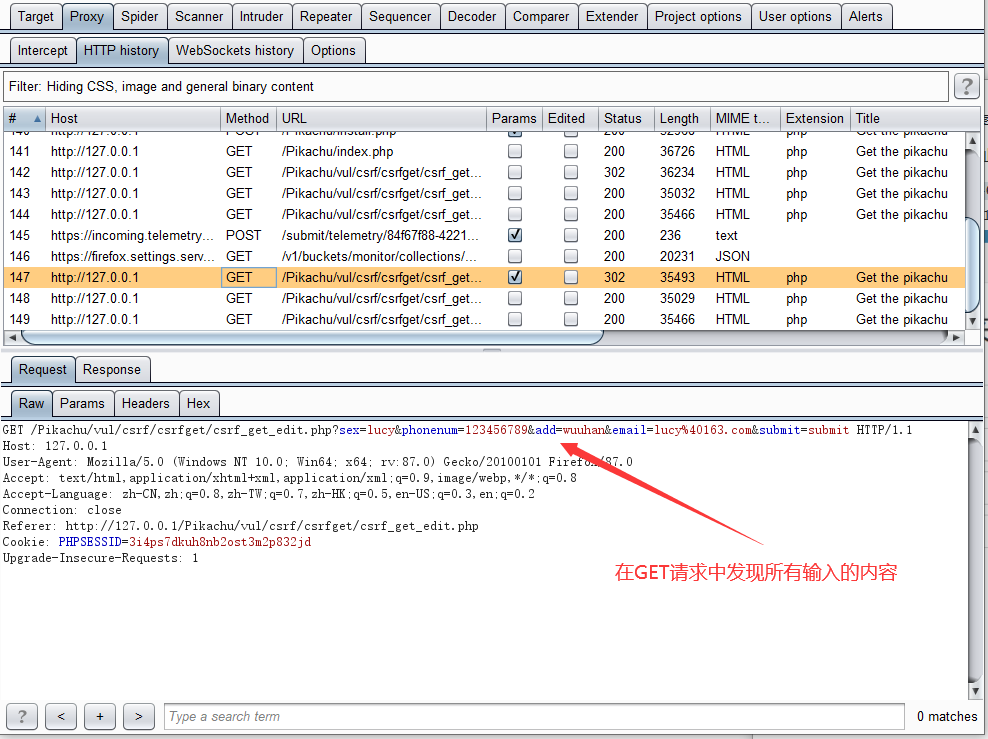Screen dimensions: 988x739
Task: Click the help icon at the bottom left
Action: coord(21,716)
